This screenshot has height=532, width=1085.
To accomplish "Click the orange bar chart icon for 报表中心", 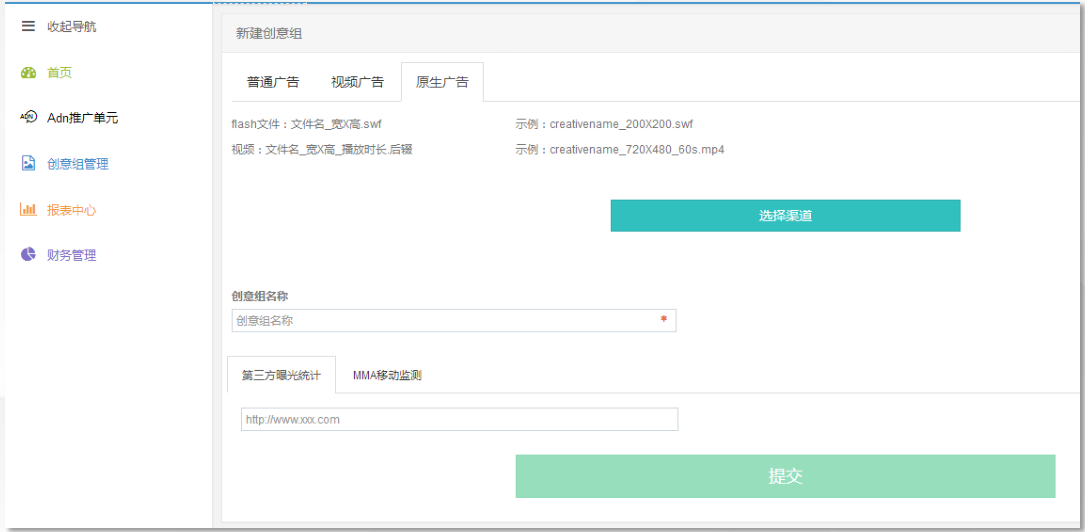I will coord(28,210).
